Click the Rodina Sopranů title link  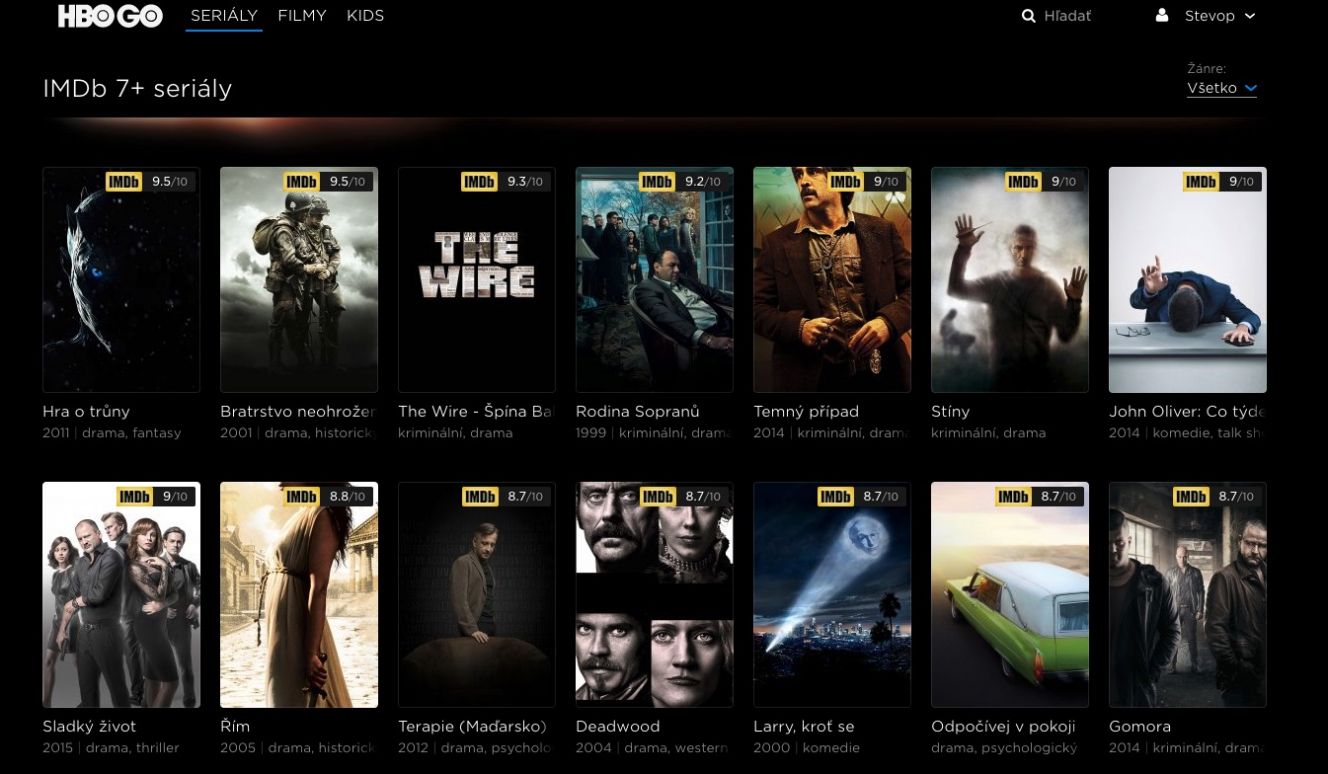638,412
